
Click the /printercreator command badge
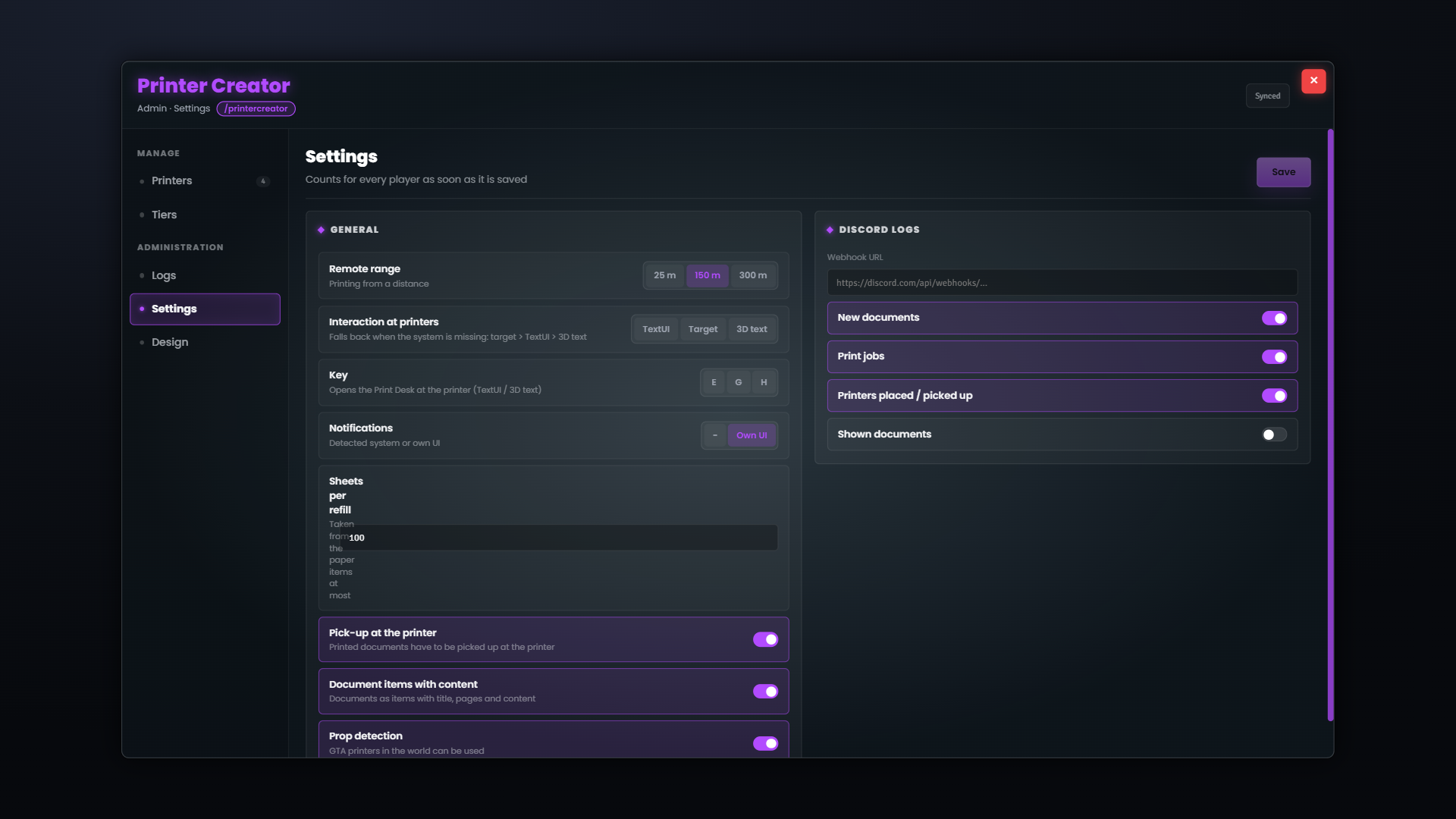[x=256, y=108]
